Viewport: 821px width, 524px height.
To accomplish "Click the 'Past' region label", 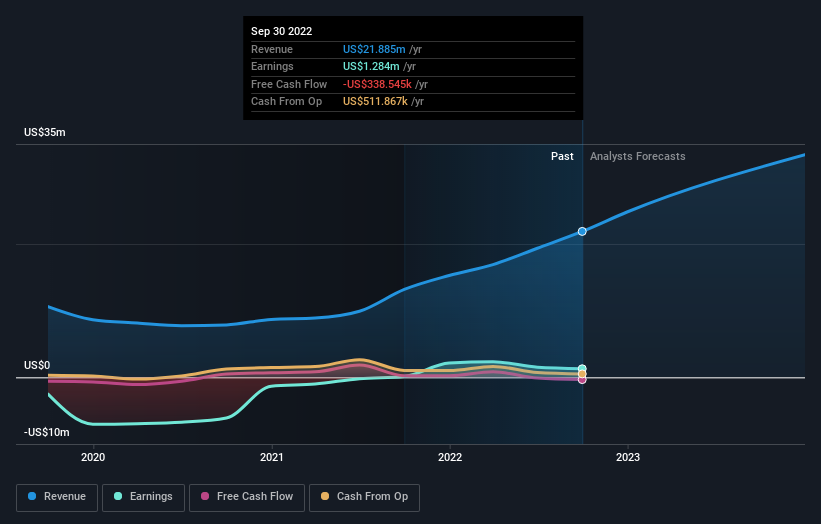I will [562, 157].
